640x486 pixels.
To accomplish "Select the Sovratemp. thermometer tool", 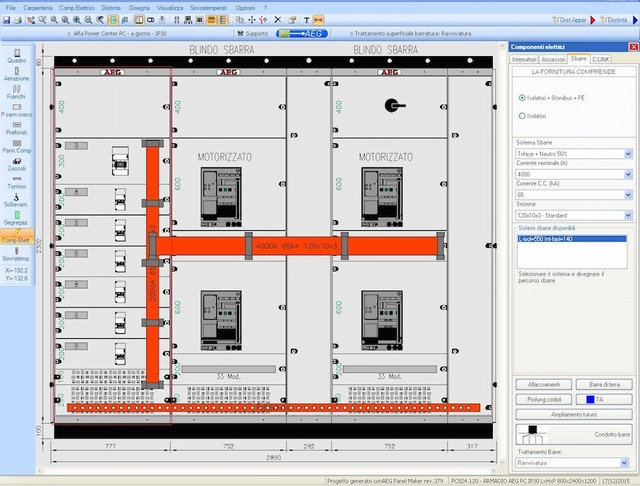I will click(x=17, y=254).
